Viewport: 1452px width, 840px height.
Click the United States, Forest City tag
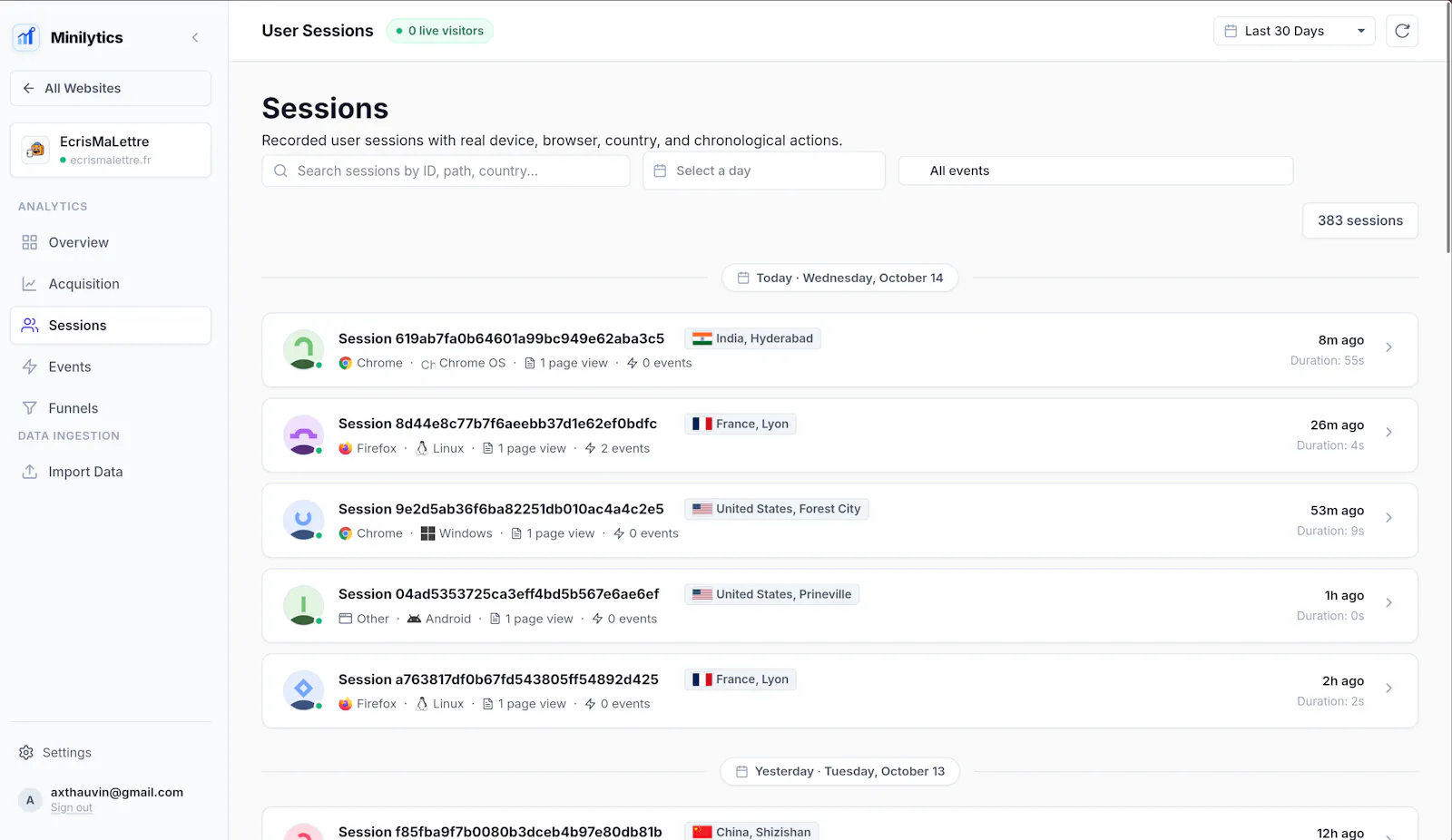point(777,509)
